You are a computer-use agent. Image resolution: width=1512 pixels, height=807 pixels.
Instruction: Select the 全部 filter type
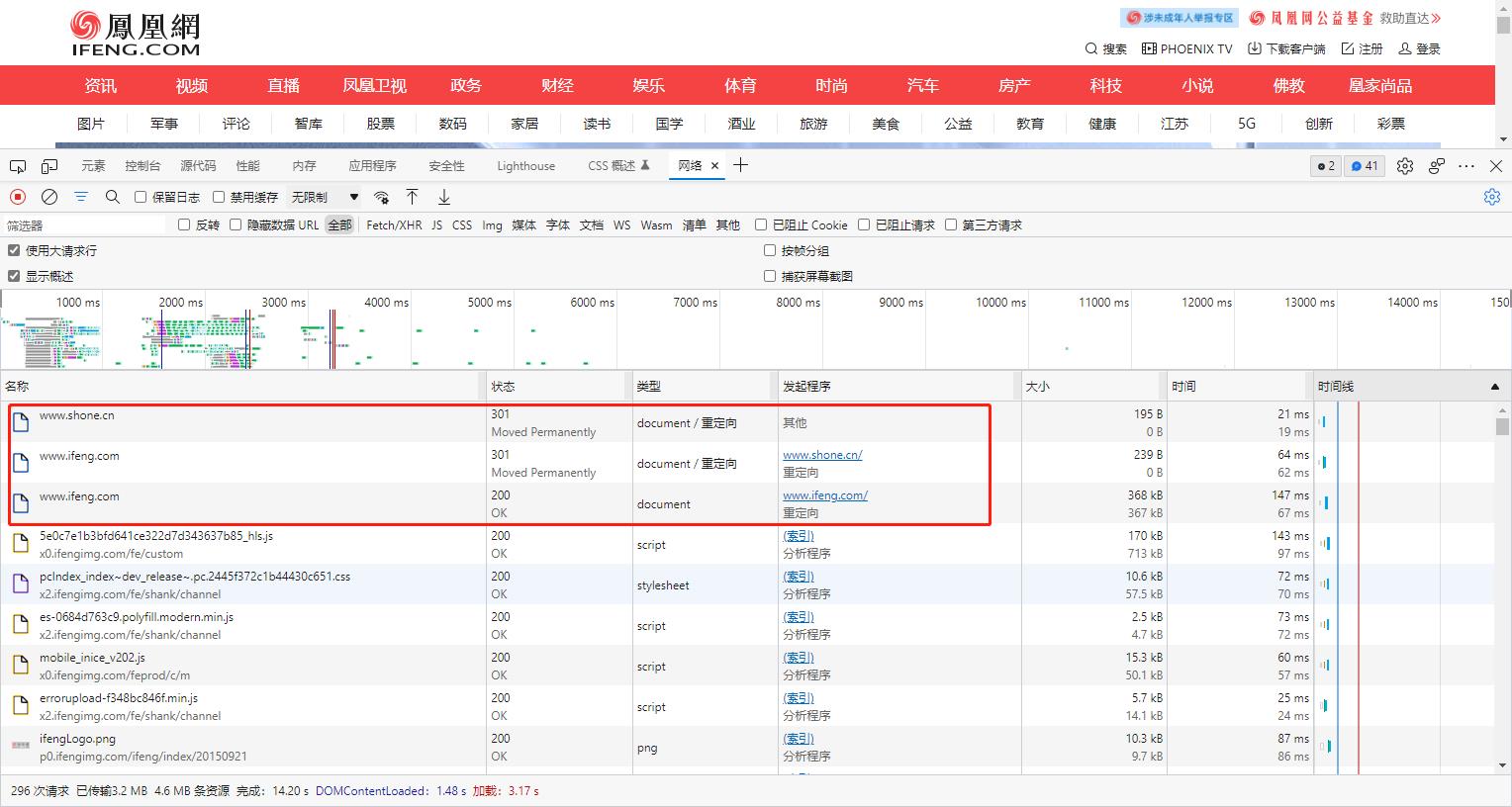[339, 224]
